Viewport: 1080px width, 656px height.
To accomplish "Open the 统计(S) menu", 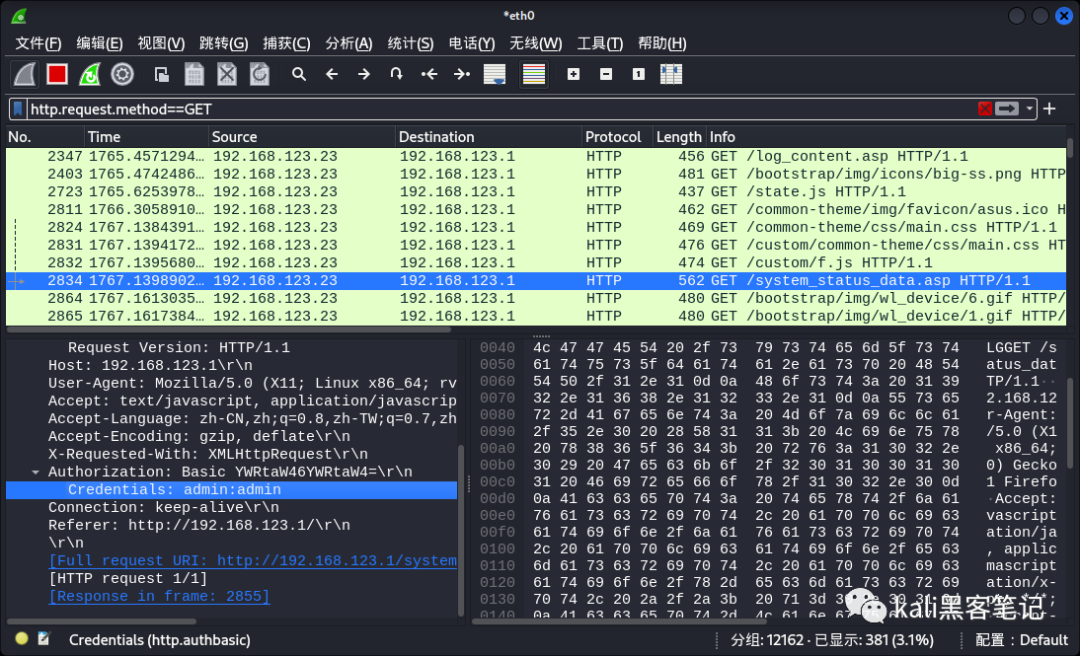I will (x=411, y=43).
